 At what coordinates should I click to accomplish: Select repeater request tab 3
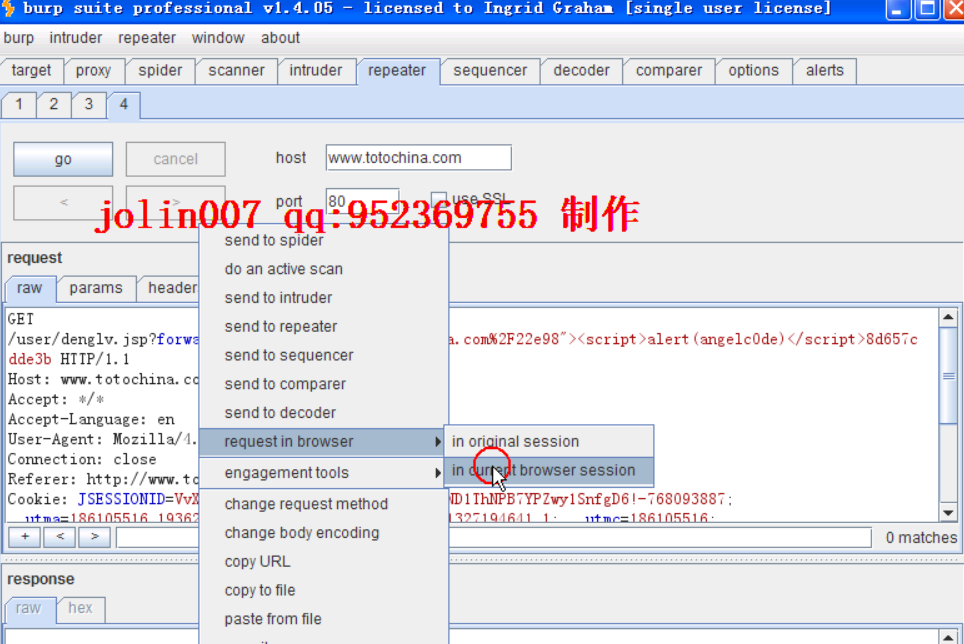click(x=89, y=104)
